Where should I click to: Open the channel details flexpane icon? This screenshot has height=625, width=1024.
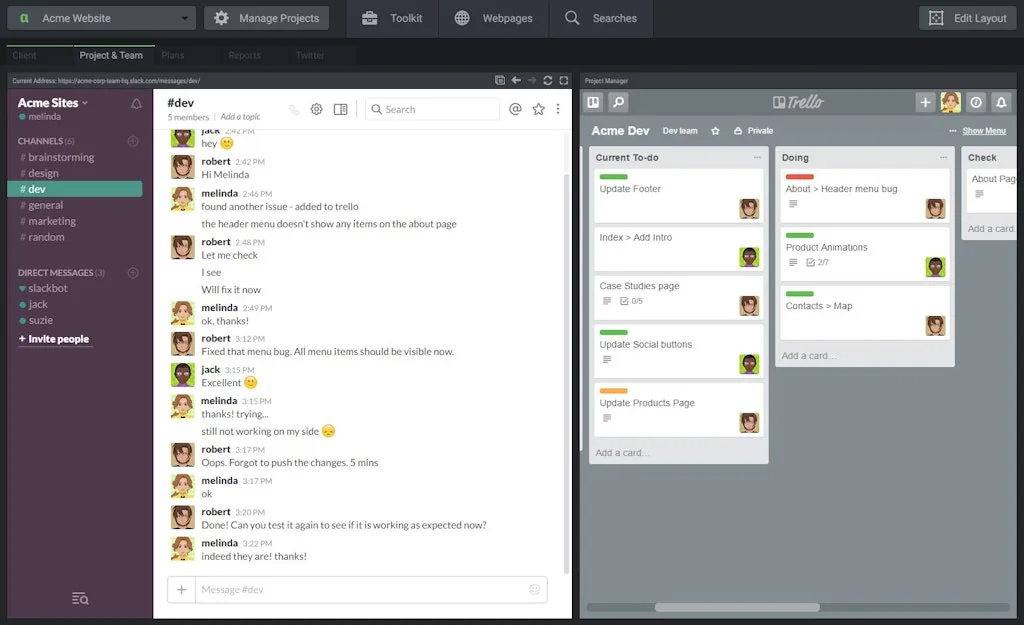coord(340,108)
